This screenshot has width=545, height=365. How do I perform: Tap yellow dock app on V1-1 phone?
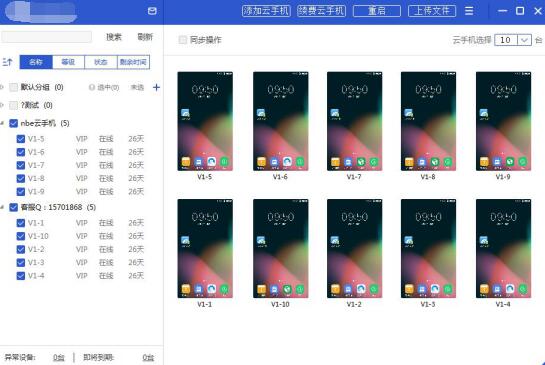click(x=186, y=289)
